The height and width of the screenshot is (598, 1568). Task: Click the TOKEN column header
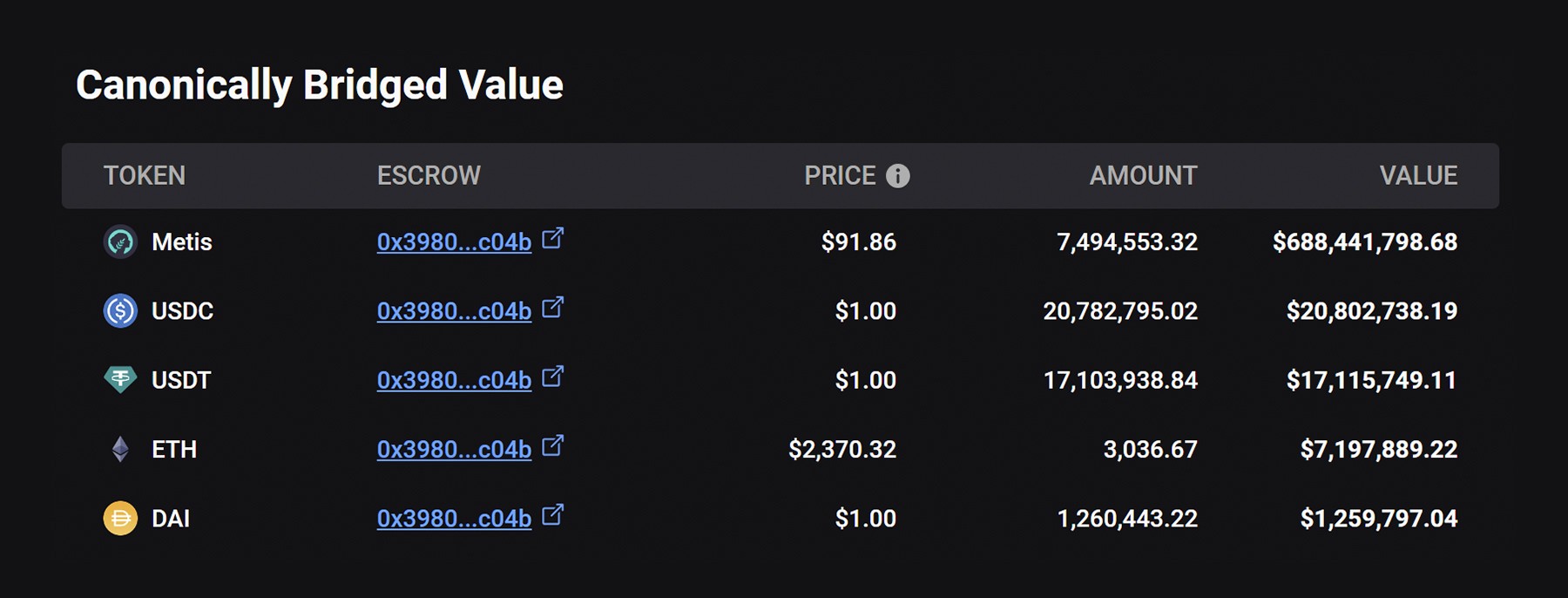pyautogui.click(x=145, y=176)
